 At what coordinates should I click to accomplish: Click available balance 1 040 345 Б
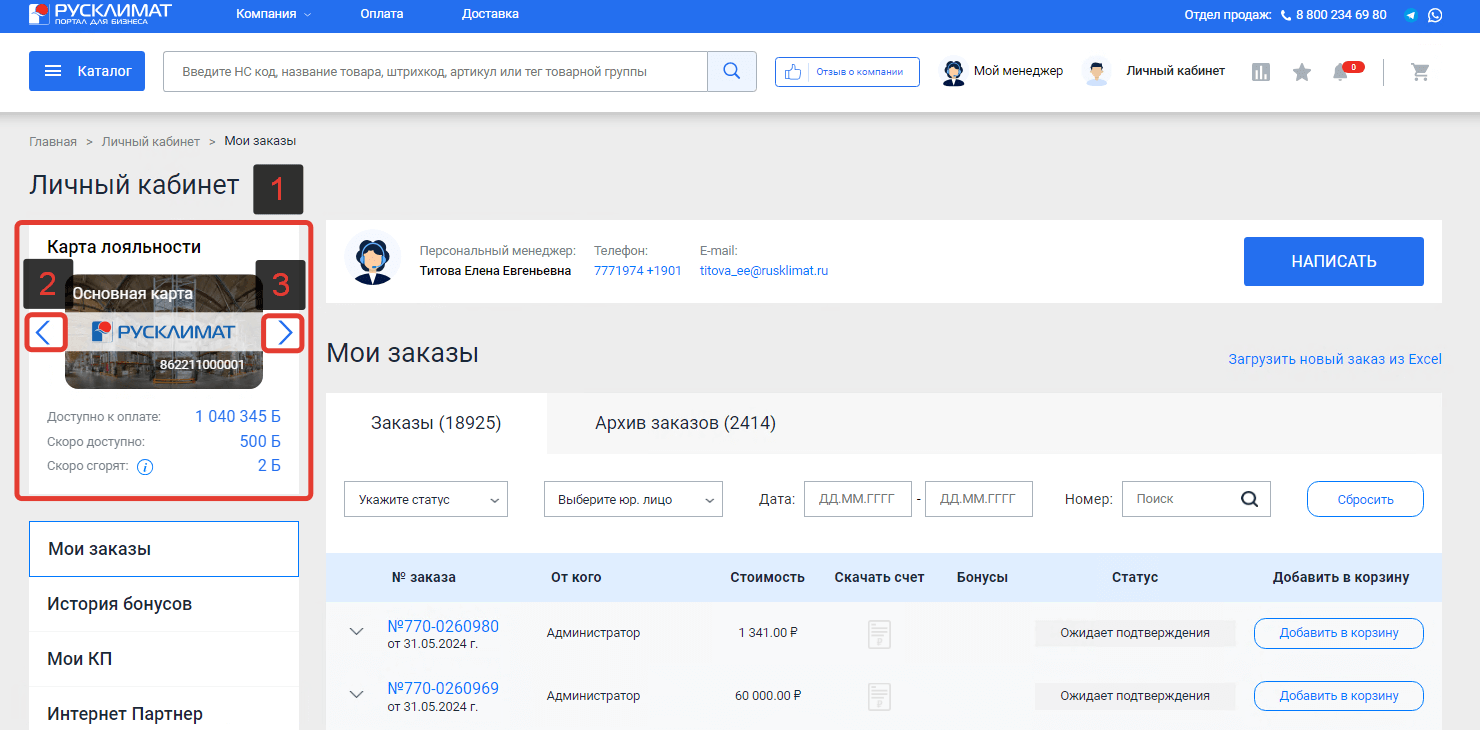[238, 416]
